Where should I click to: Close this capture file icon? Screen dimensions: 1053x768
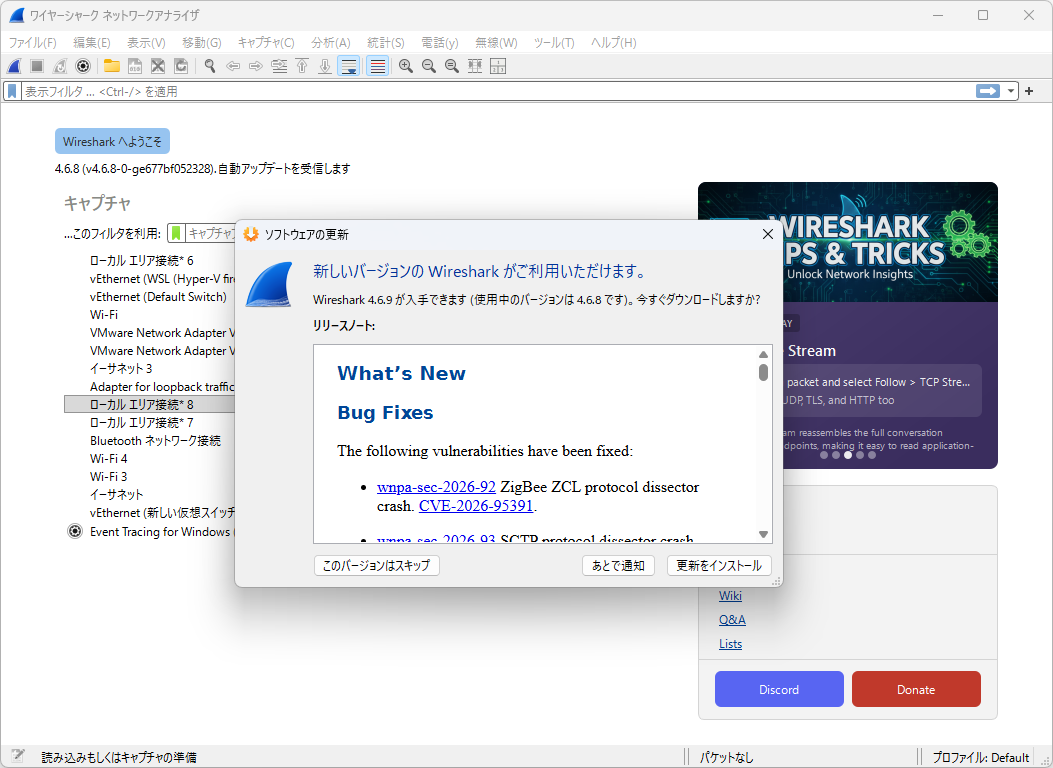click(158, 66)
